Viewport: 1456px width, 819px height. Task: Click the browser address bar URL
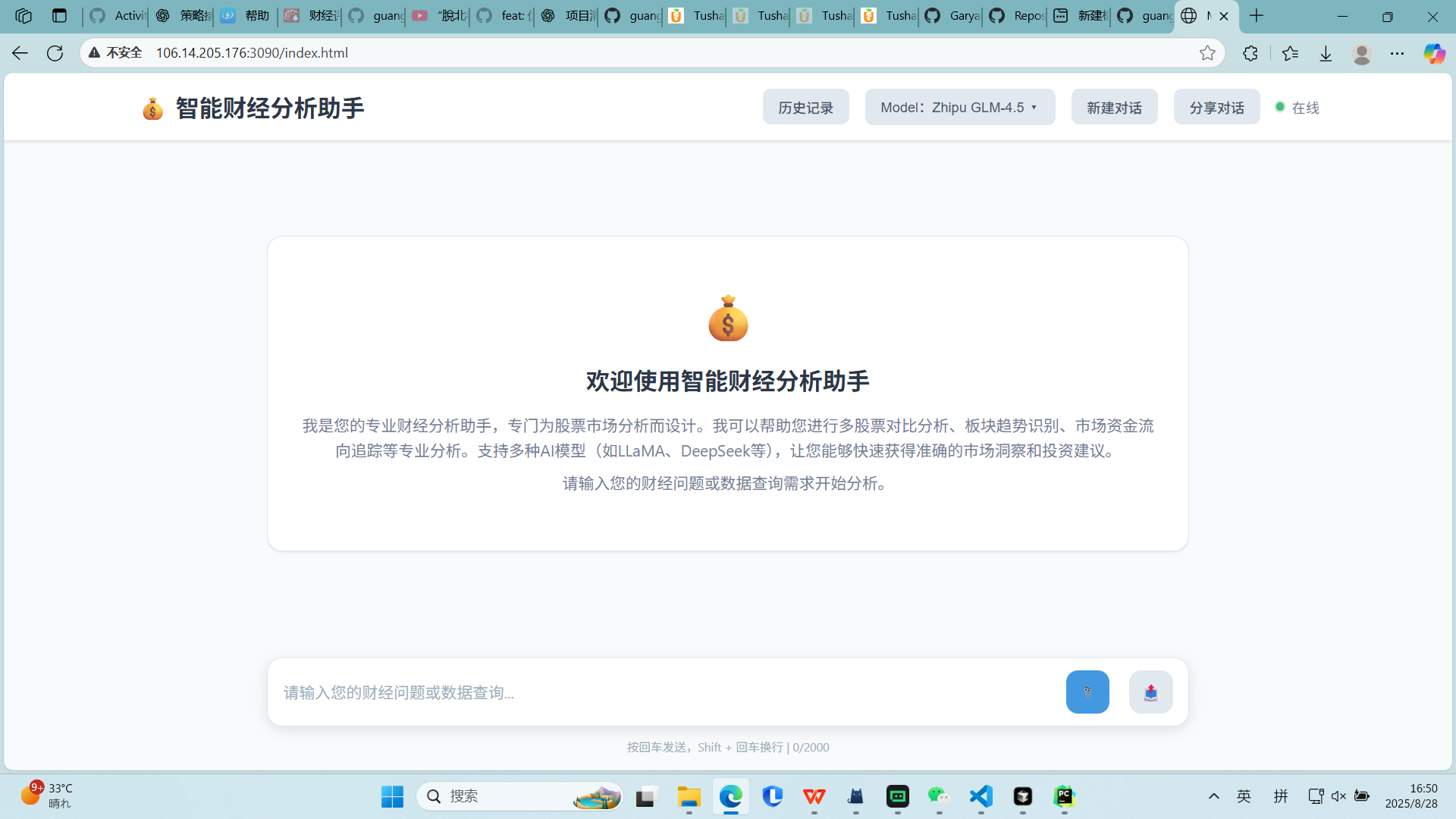[252, 53]
